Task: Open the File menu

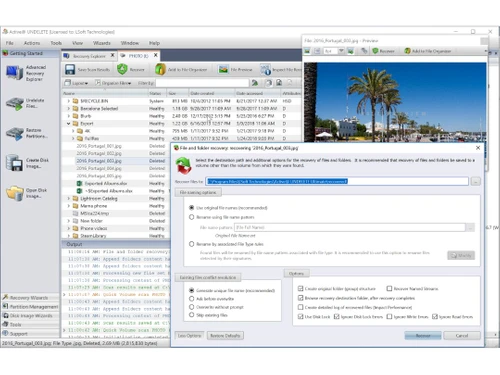Action: 10,43
